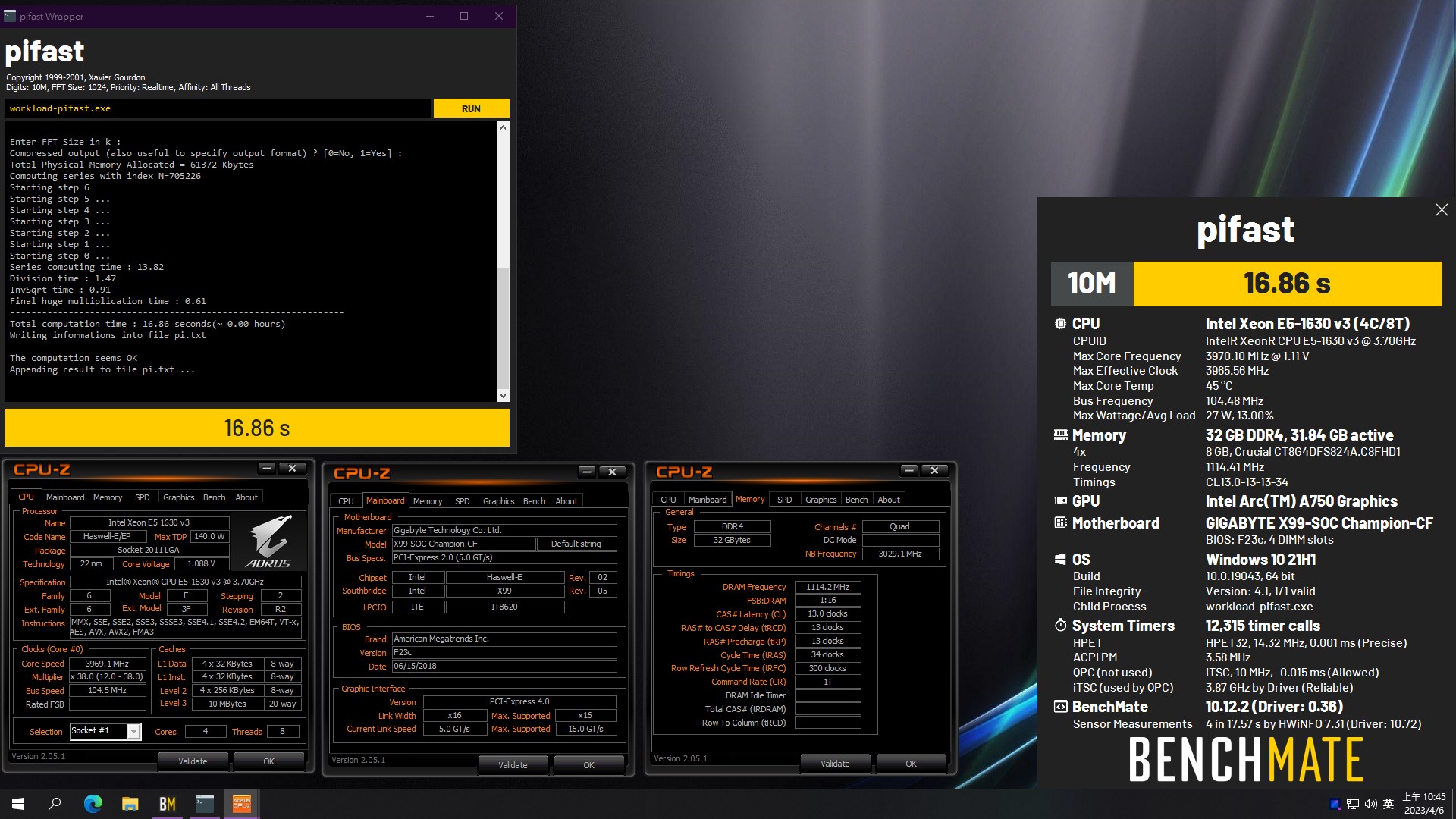Switch right CPU-Z window to CPU tab
Viewport: 1456px width, 819px height.
[668, 500]
